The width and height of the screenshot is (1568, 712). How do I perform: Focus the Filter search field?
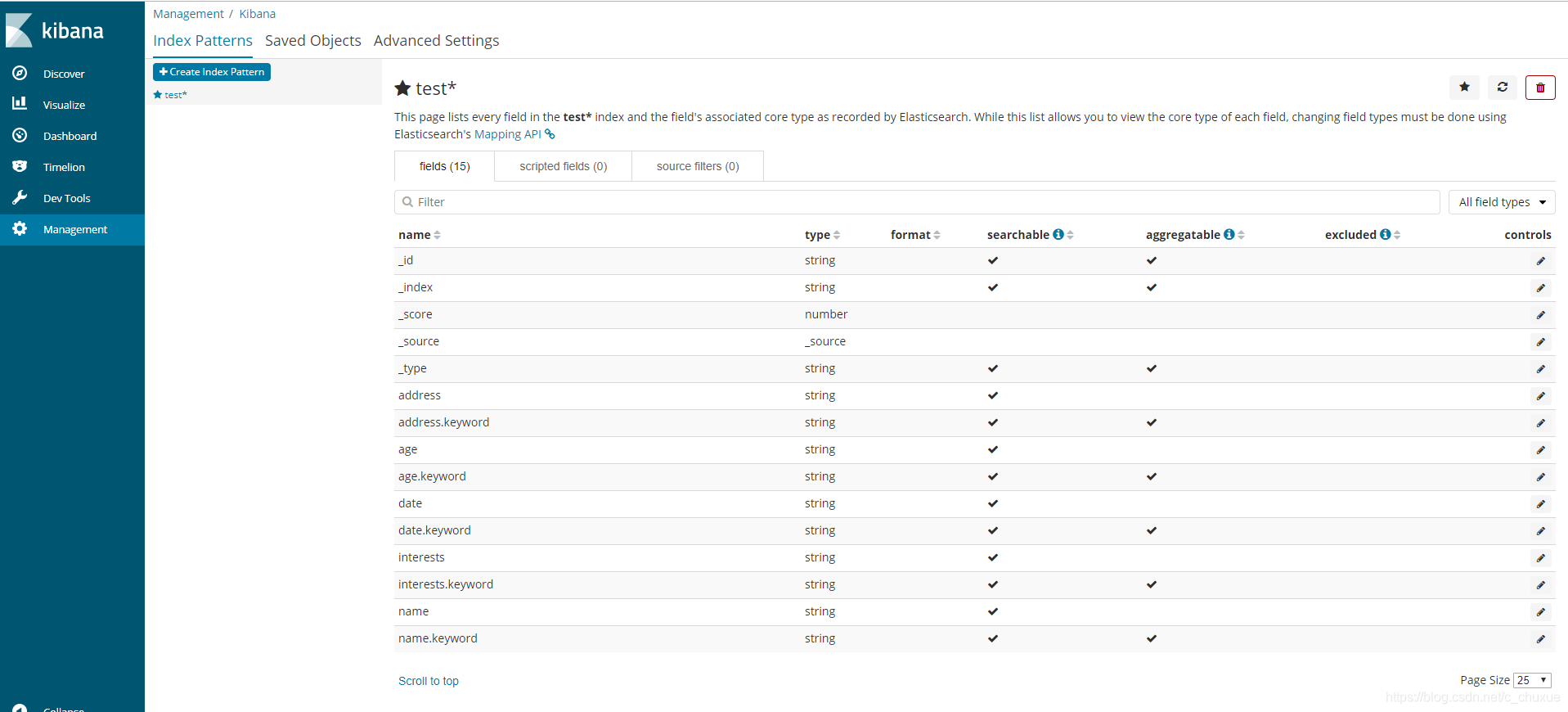pyautogui.click(x=917, y=202)
